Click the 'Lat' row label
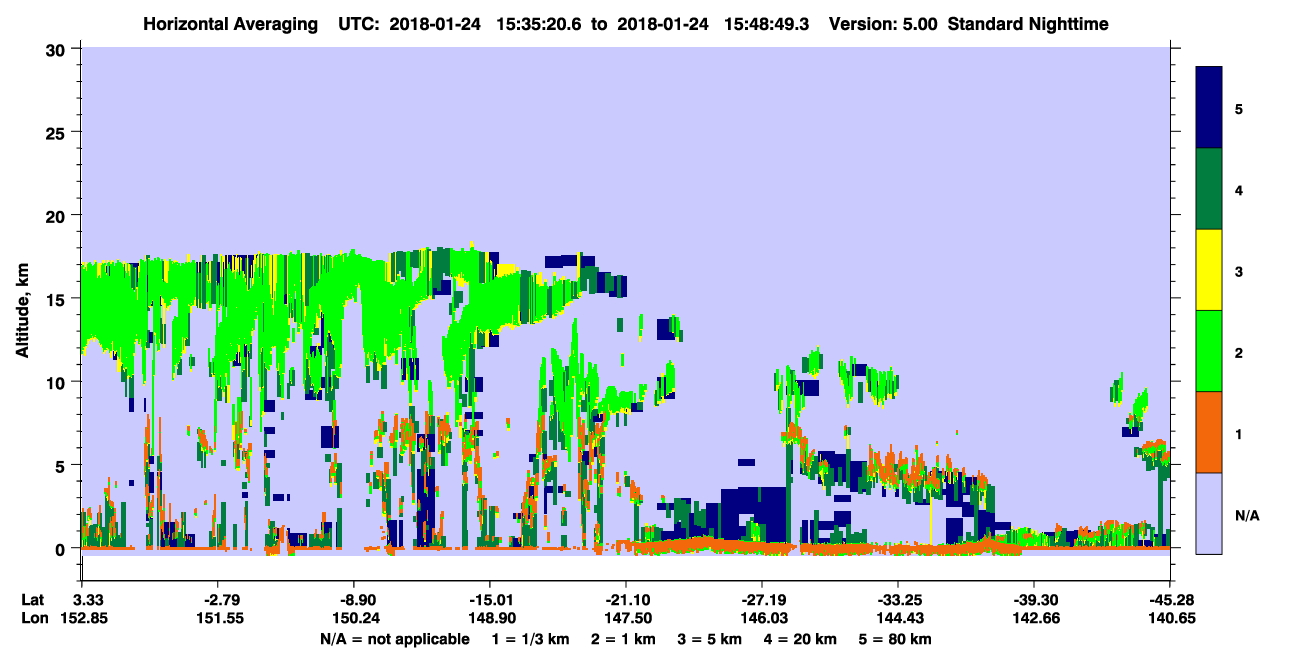This screenshot has width=1300, height=667. point(32,600)
